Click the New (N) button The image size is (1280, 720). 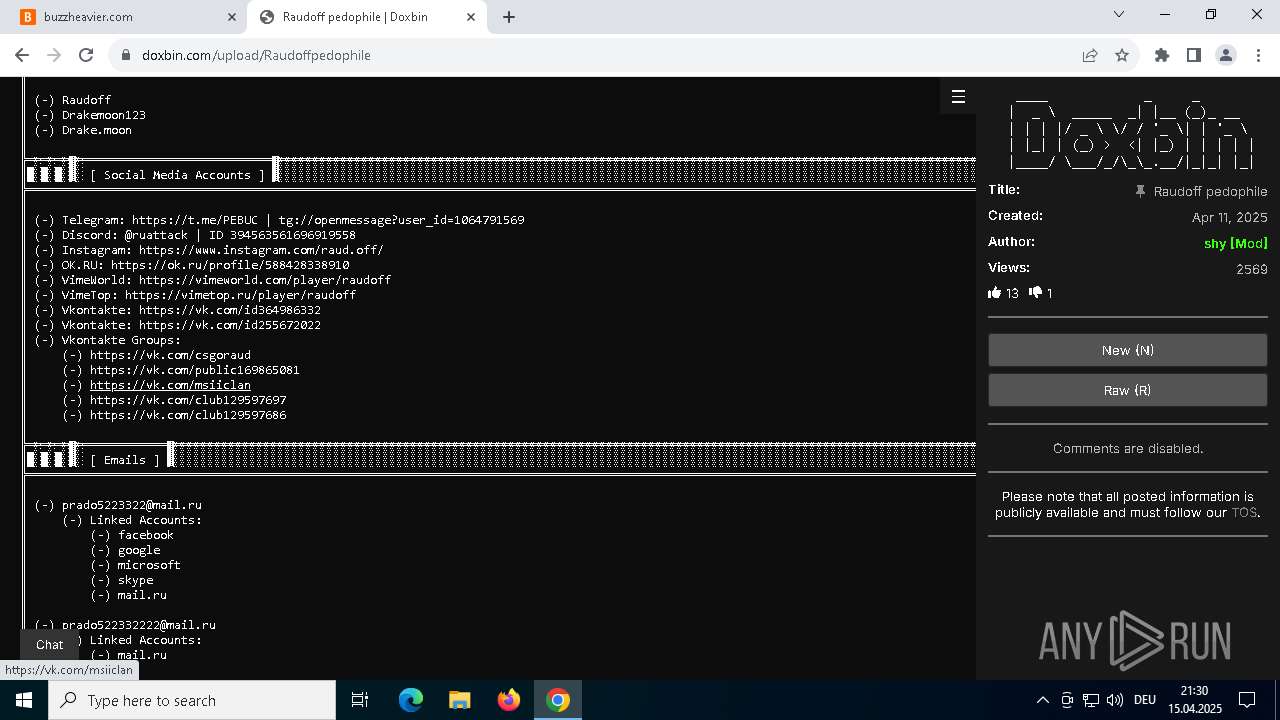coord(1128,350)
